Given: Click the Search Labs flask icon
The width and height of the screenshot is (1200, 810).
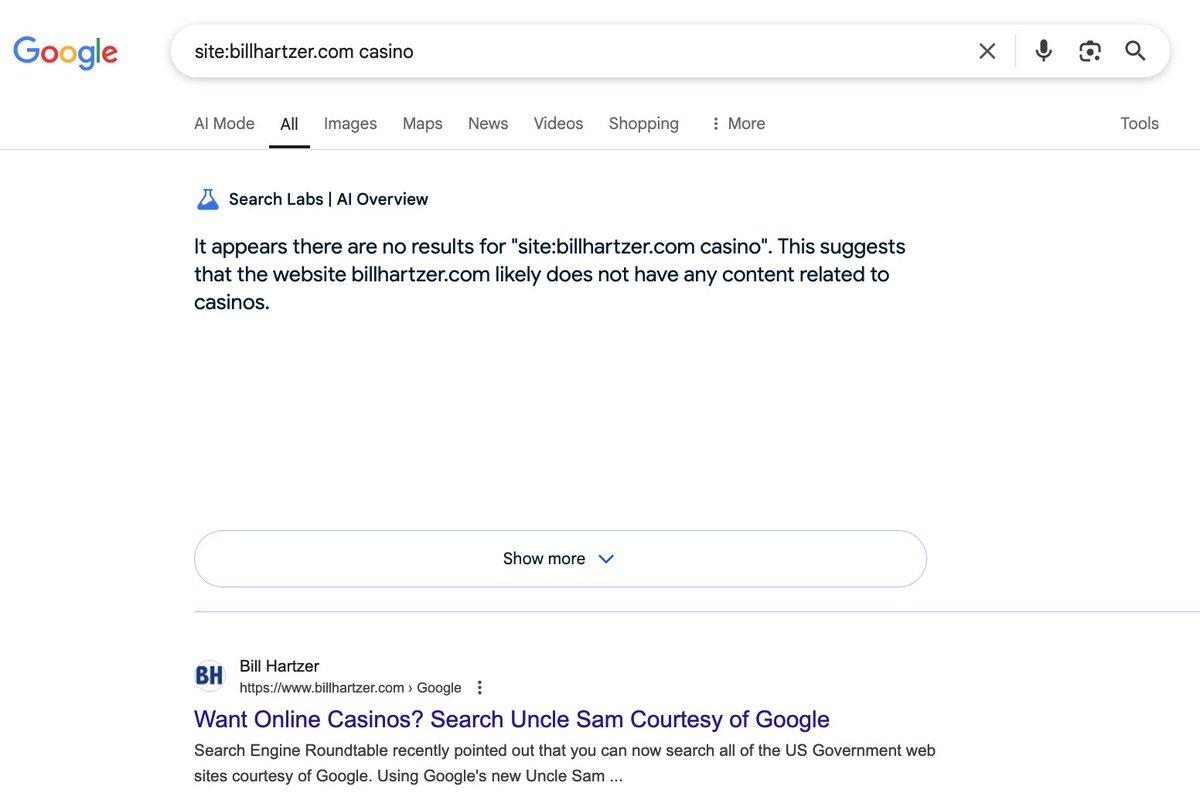Looking at the screenshot, I should pos(207,199).
